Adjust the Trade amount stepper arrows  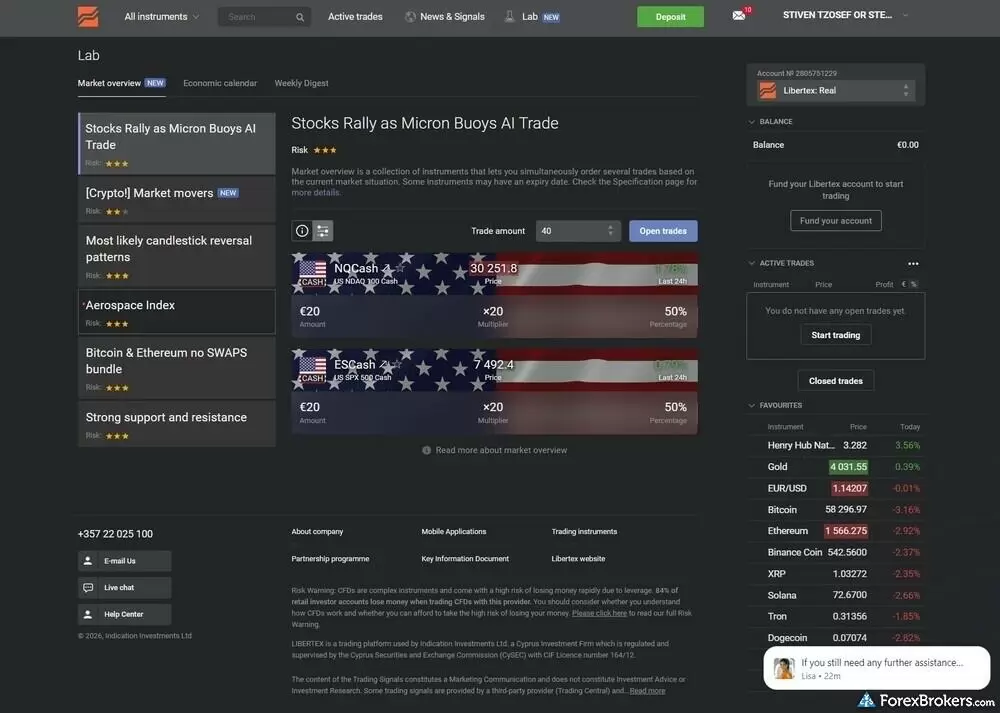[610, 231]
